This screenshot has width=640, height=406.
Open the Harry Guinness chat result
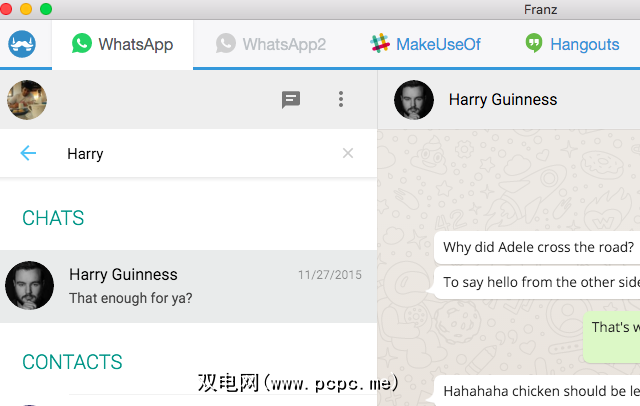coord(189,286)
